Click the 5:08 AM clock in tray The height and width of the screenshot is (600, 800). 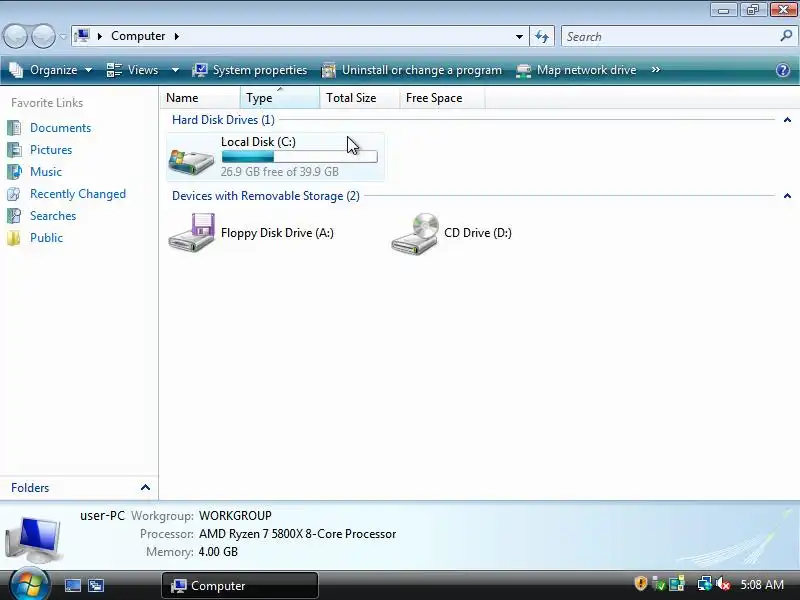click(762, 584)
